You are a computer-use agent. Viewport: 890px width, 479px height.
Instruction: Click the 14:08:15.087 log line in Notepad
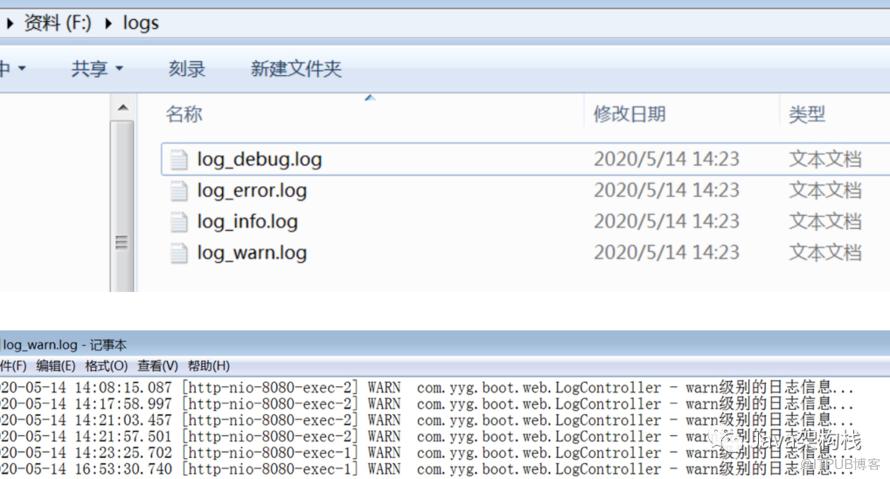(x=427, y=388)
